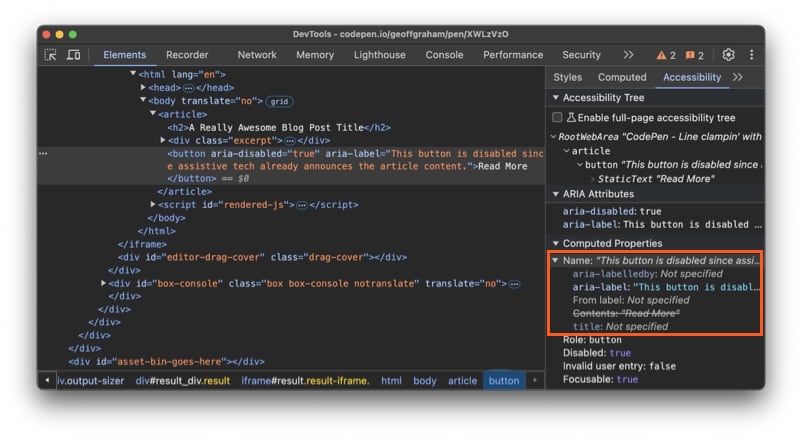Enable full-page accessibility tree checkbox

click(557, 117)
